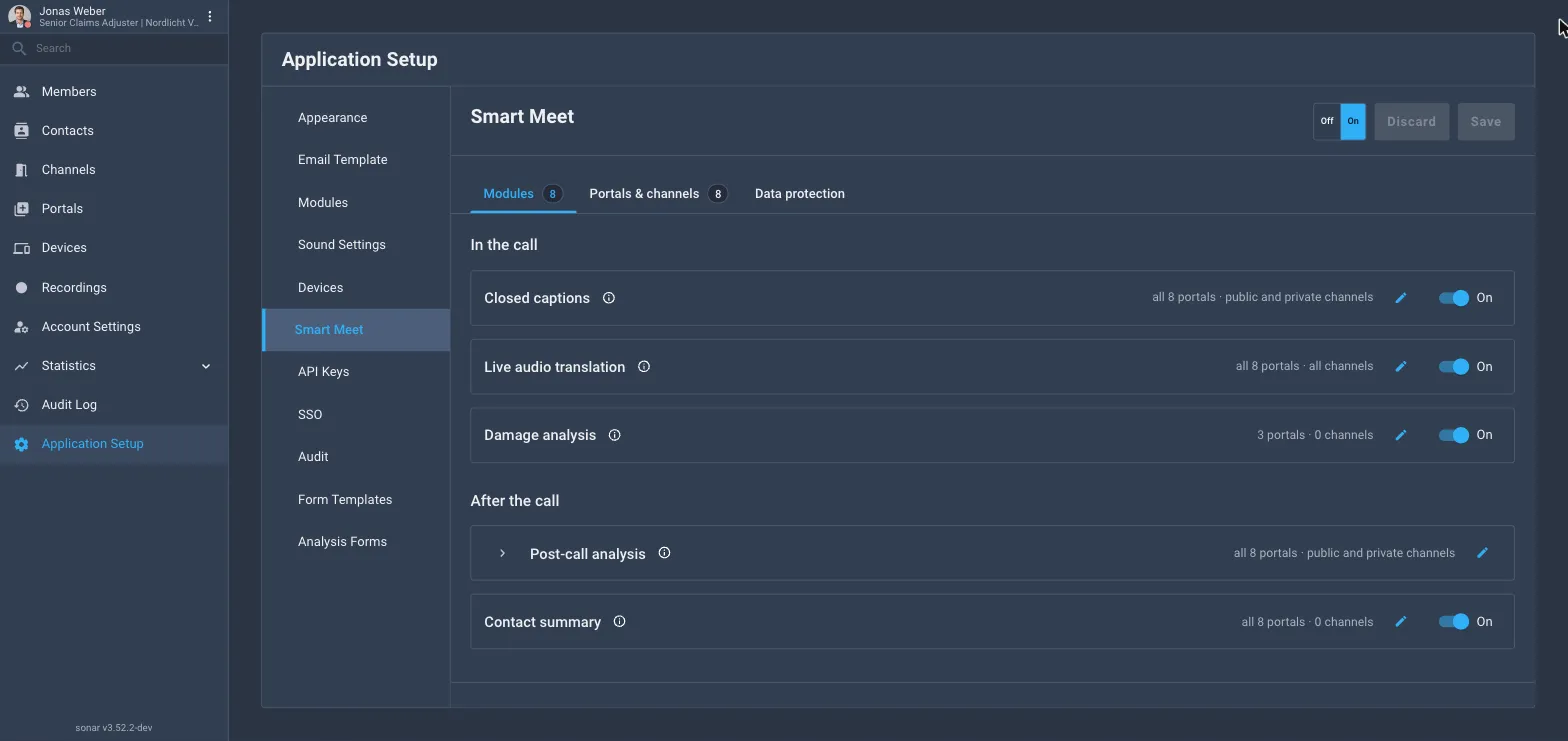Show info for Contact summary
The width and height of the screenshot is (1568, 741).
619,622
